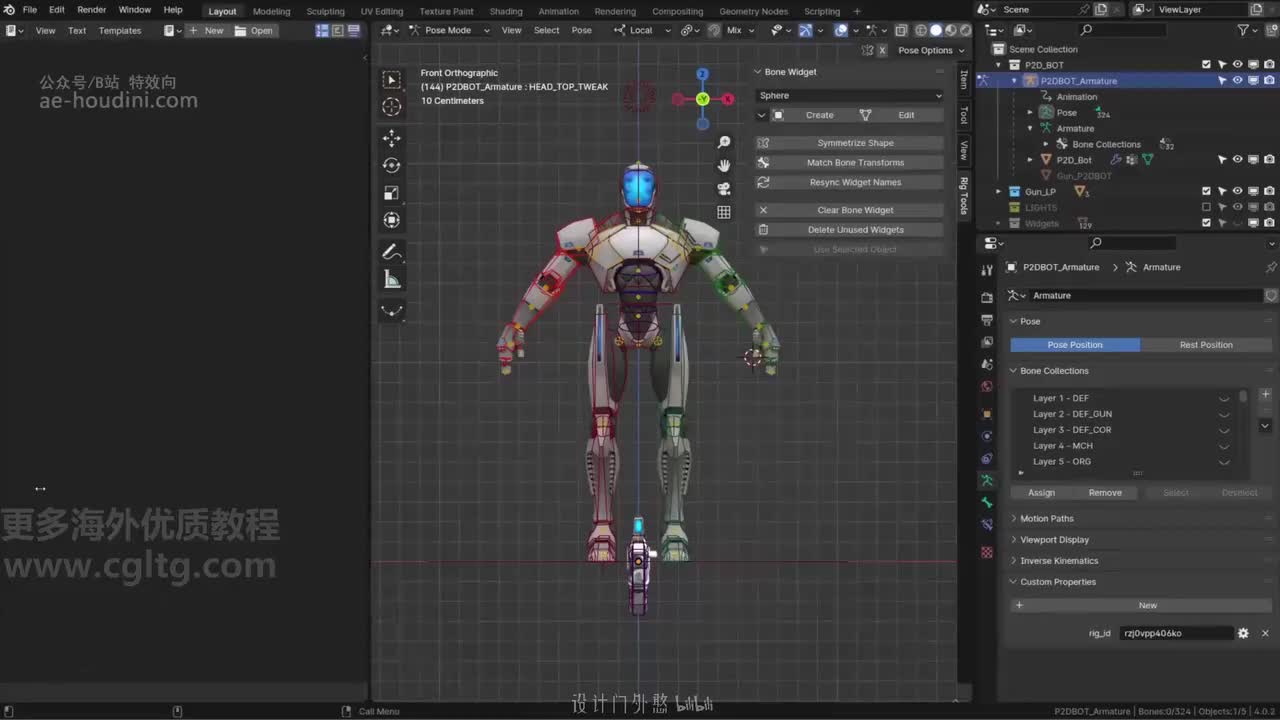1280x720 pixels.
Task: Toggle Layer 1 - DEF visibility
Action: point(1224,398)
